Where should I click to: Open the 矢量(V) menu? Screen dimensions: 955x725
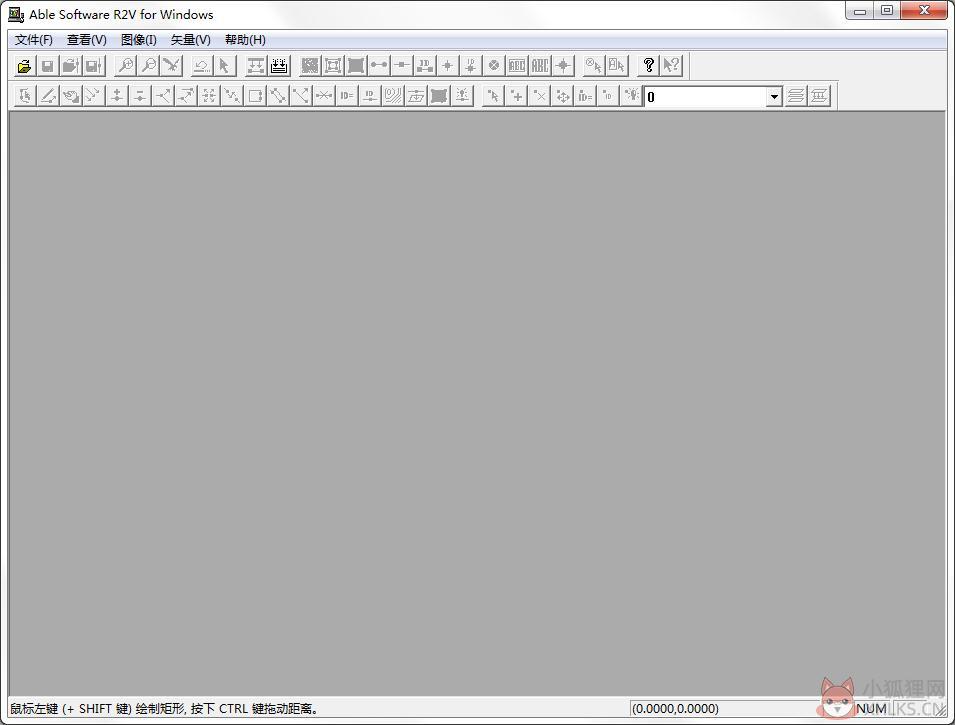191,40
